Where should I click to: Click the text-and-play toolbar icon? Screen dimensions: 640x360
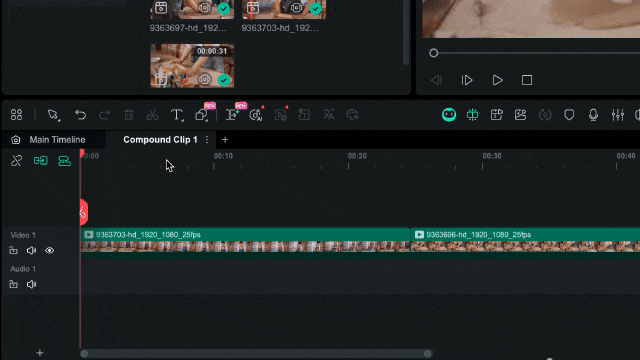pyautogui.click(x=496, y=115)
